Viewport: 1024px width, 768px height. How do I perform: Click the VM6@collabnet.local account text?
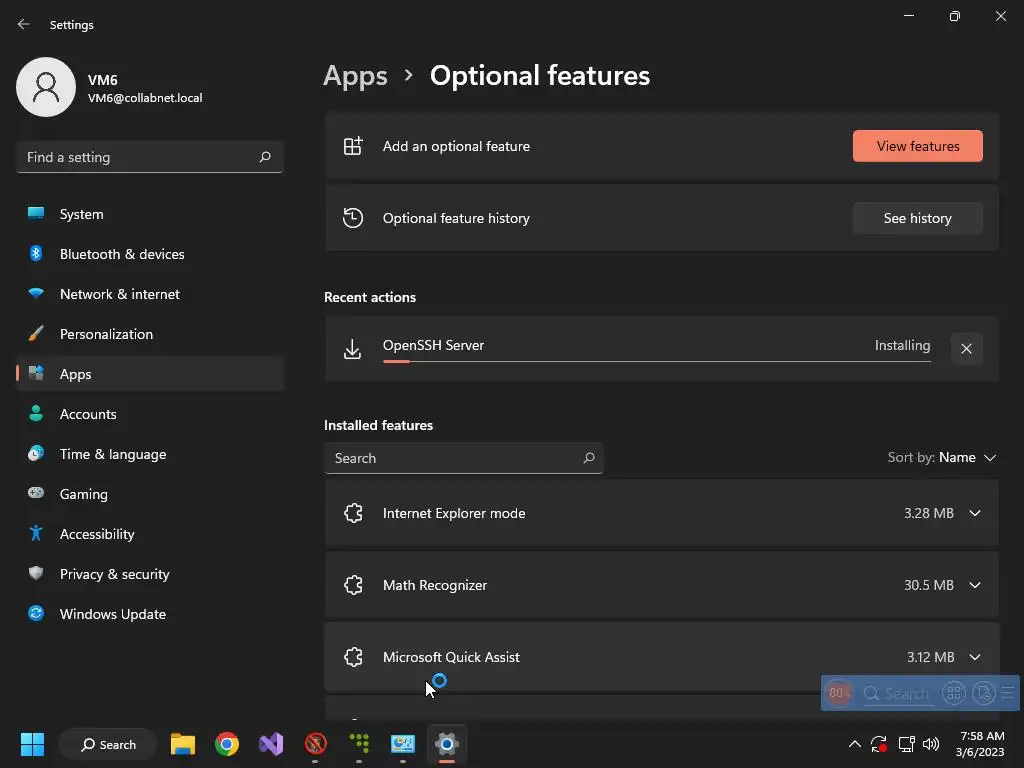tap(145, 98)
